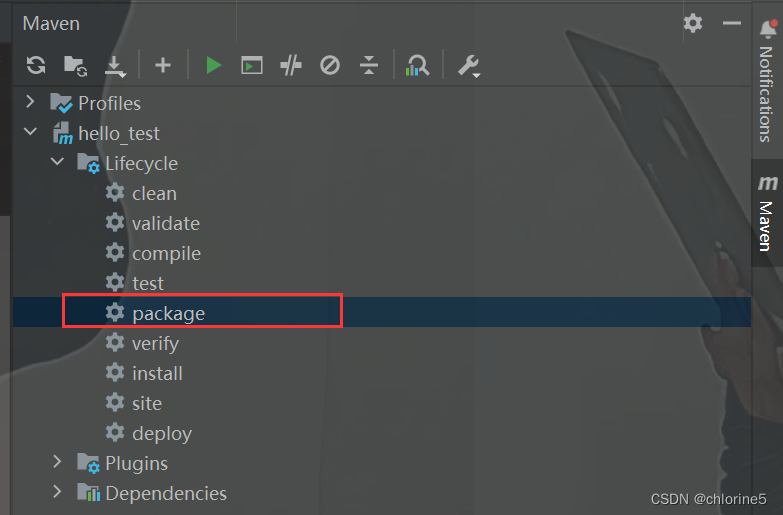Click the Dependencies folder icon
This screenshot has width=783, height=515.
click(89, 492)
